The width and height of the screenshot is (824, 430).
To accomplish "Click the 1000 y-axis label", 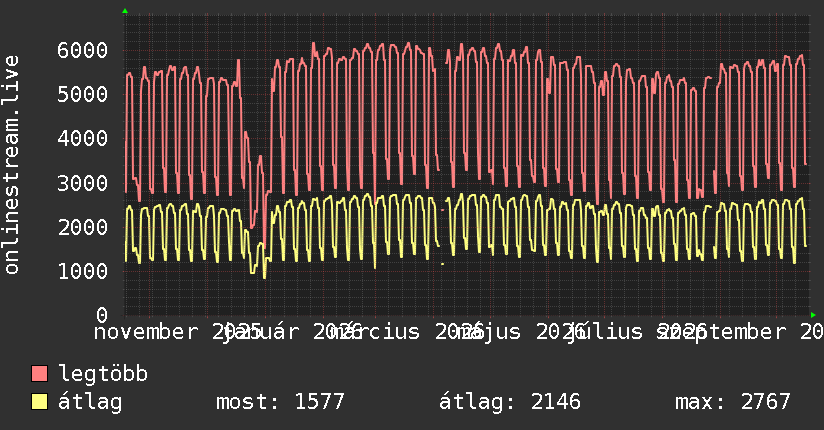I will pyautogui.click(x=83, y=271).
